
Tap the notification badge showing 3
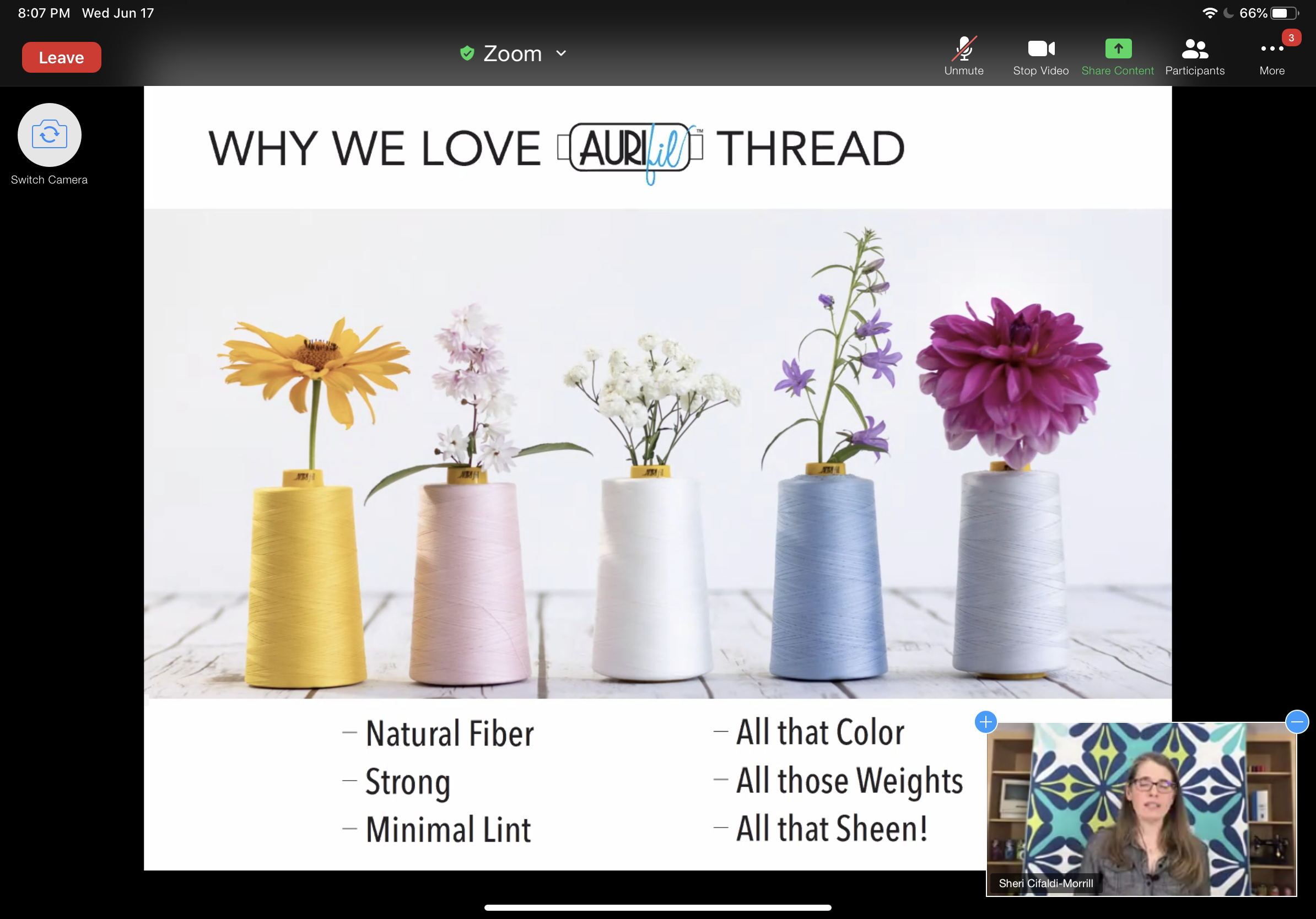pos(1291,38)
